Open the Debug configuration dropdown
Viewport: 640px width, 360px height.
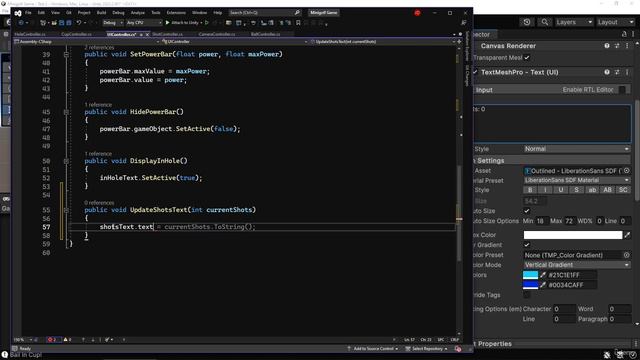click(113, 23)
